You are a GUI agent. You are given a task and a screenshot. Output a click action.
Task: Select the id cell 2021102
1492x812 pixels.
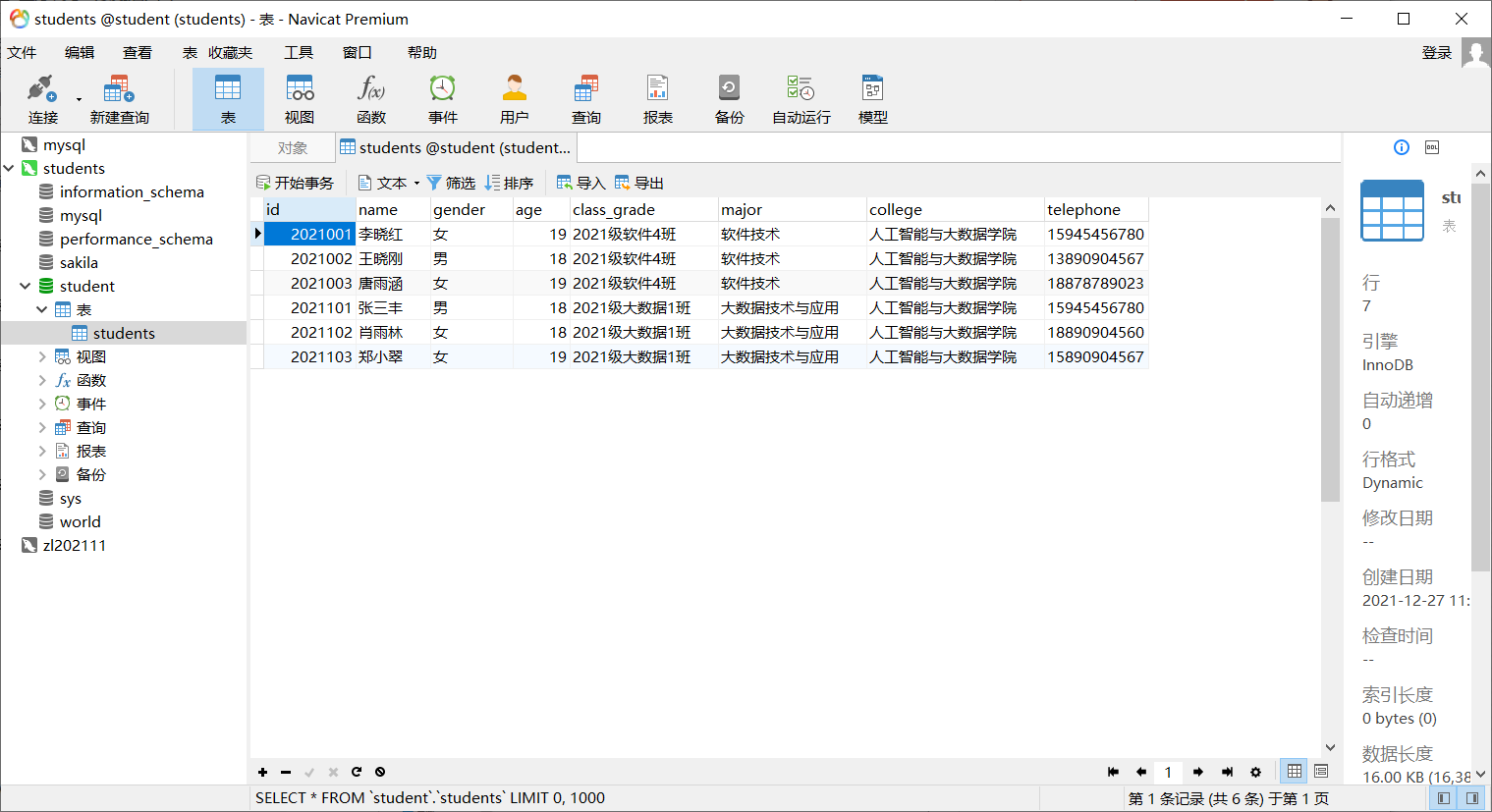[309, 332]
